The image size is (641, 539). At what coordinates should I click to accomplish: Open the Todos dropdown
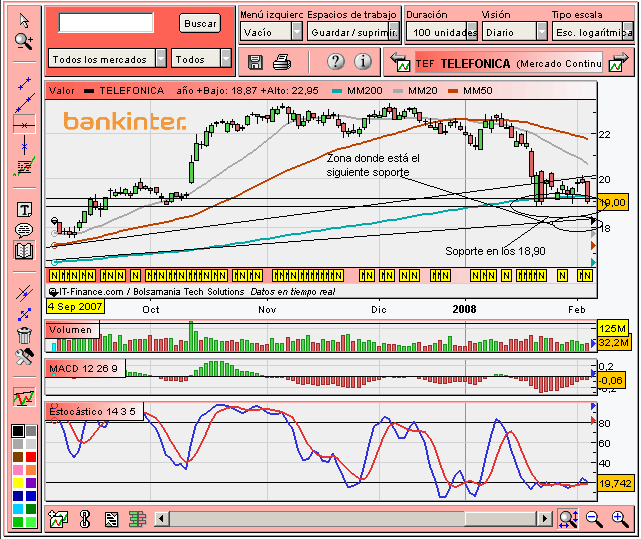pos(202,58)
